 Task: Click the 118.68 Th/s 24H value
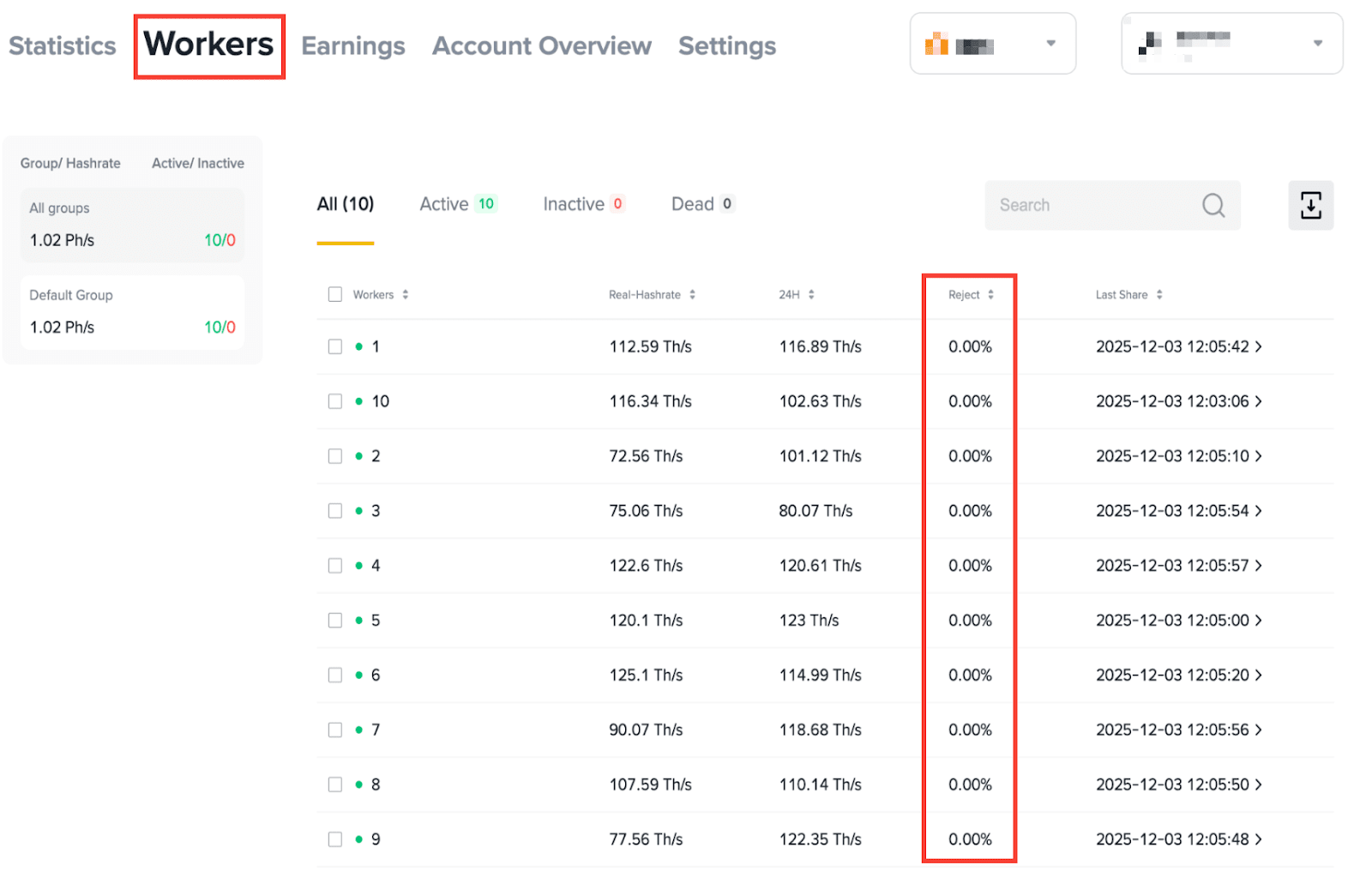coord(821,730)
